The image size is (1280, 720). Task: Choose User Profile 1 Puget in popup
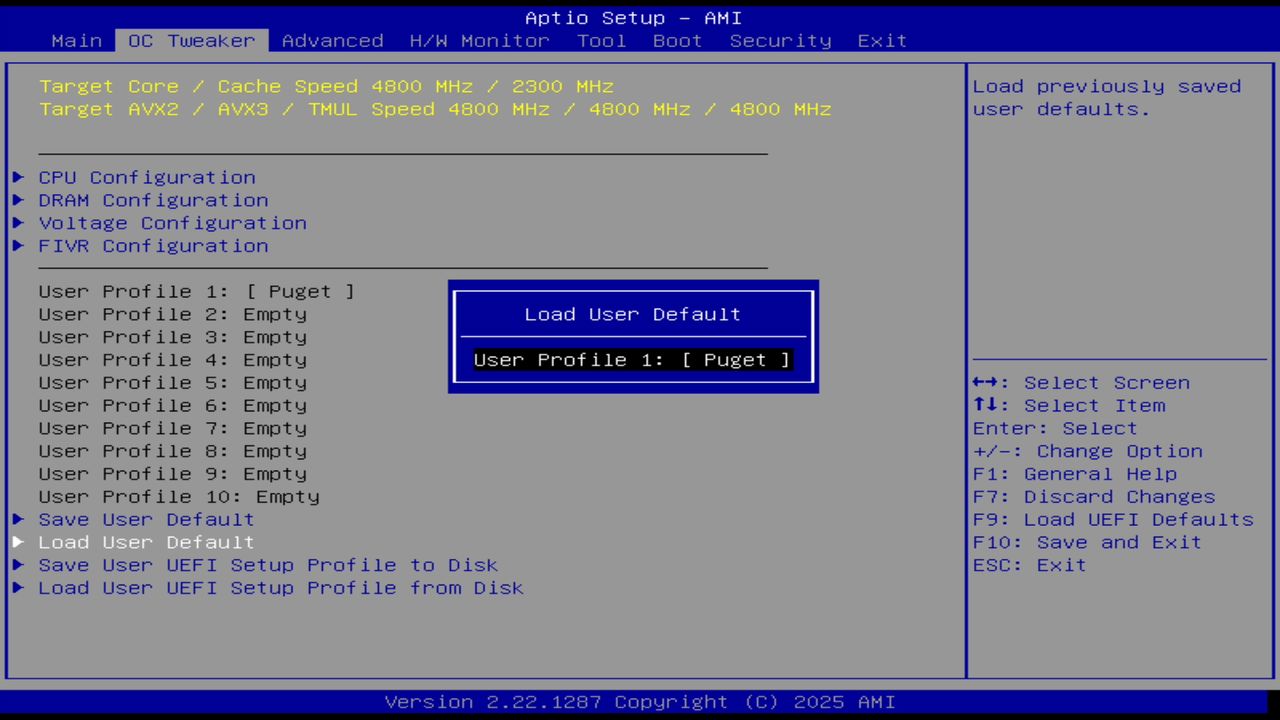point(633,360)
